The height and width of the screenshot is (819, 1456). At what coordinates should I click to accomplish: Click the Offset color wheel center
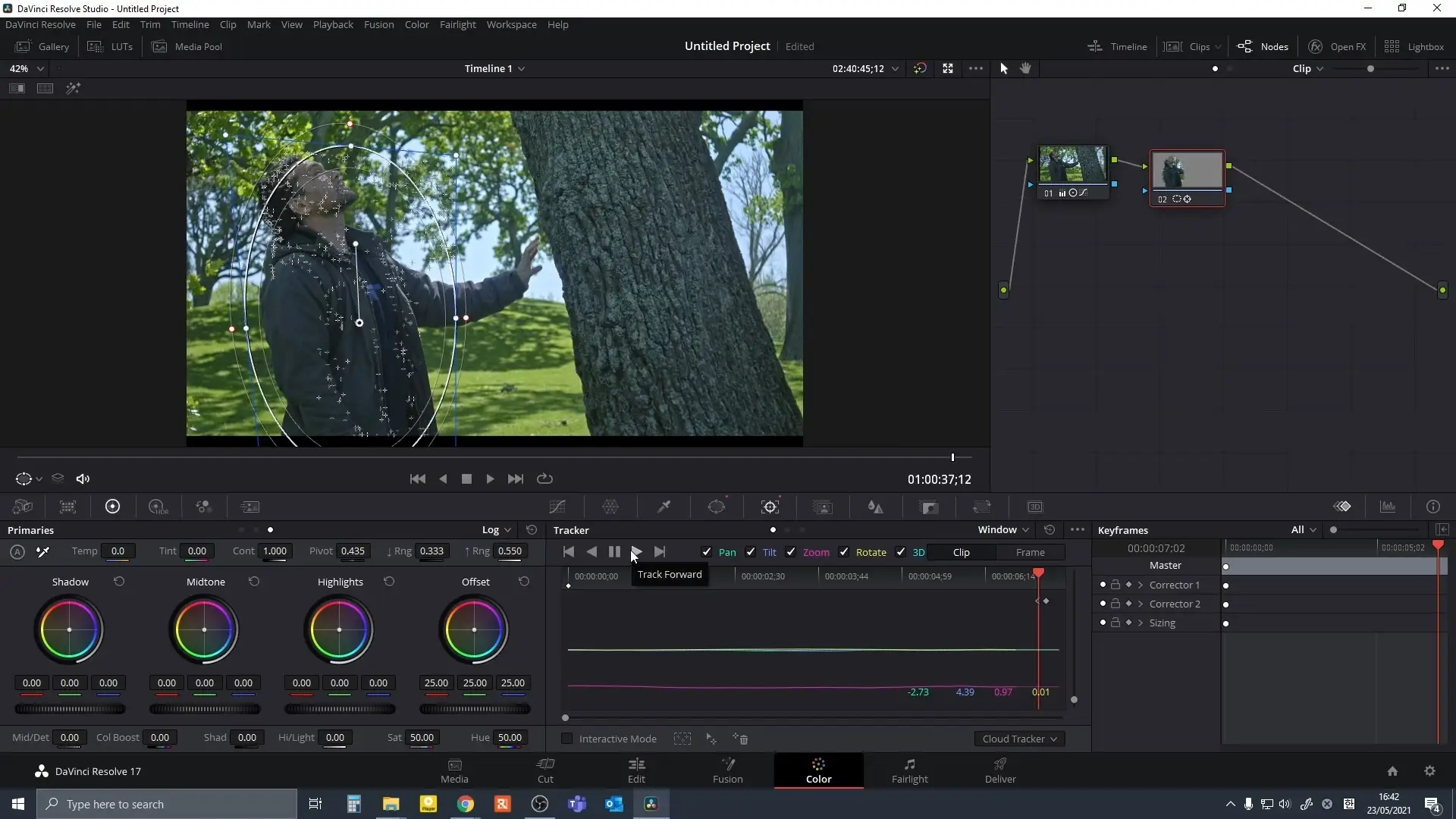click(474, 629)
